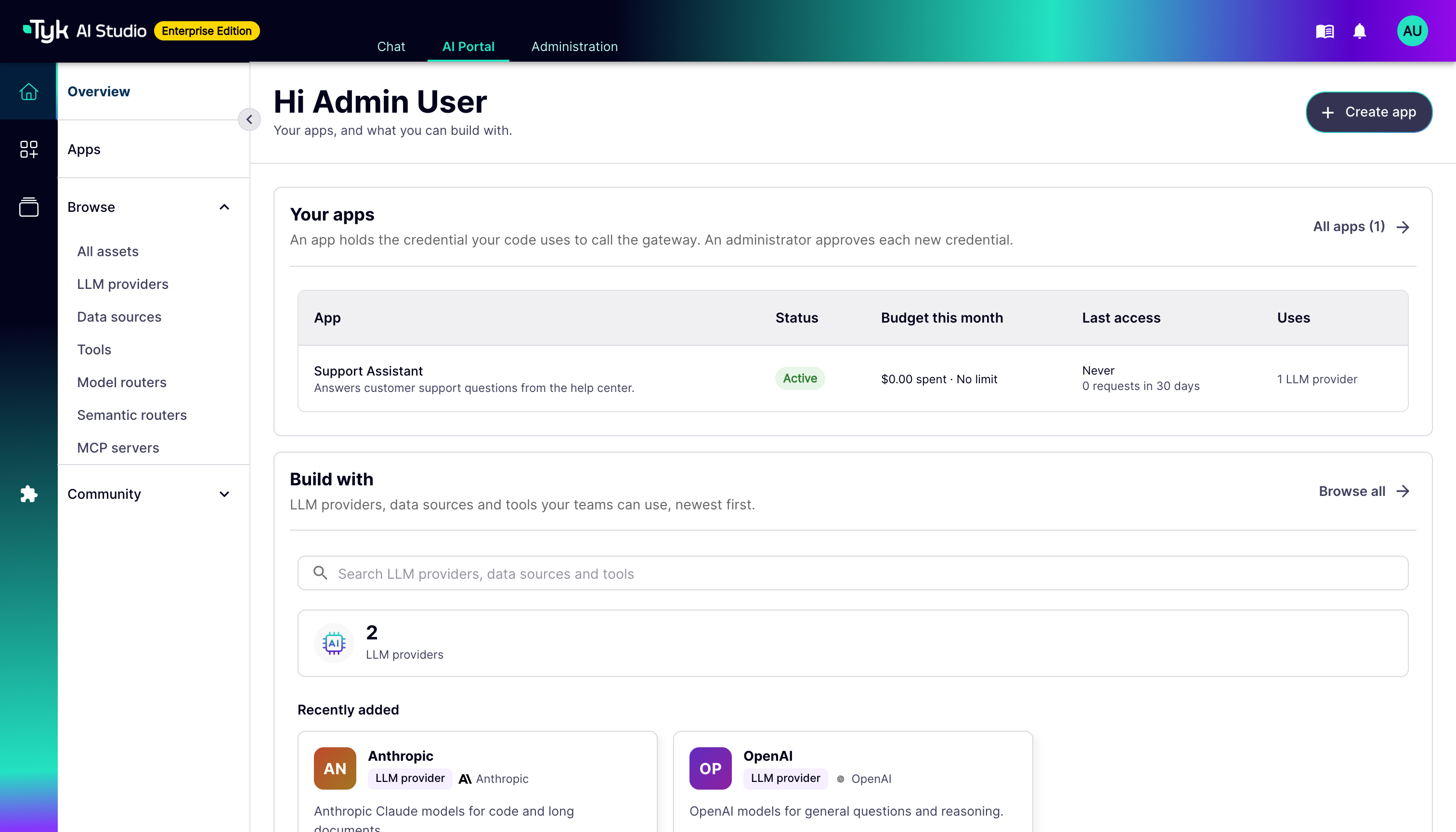Click the OP OpenAI card avatar

[x=710, y=768]
